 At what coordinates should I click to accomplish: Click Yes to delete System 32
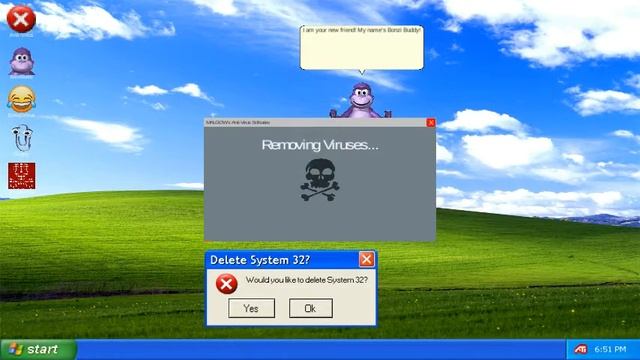point(251,308)
